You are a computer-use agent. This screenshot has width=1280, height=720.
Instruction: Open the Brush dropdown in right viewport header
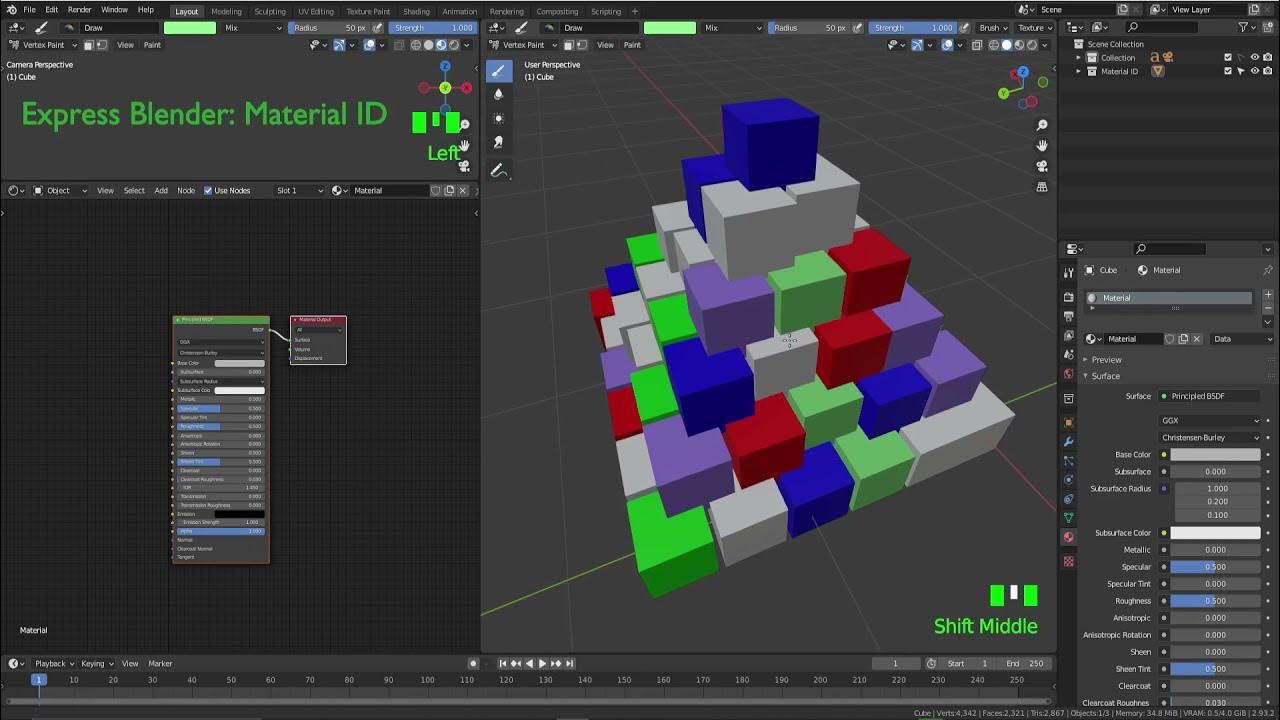(993, 28)
